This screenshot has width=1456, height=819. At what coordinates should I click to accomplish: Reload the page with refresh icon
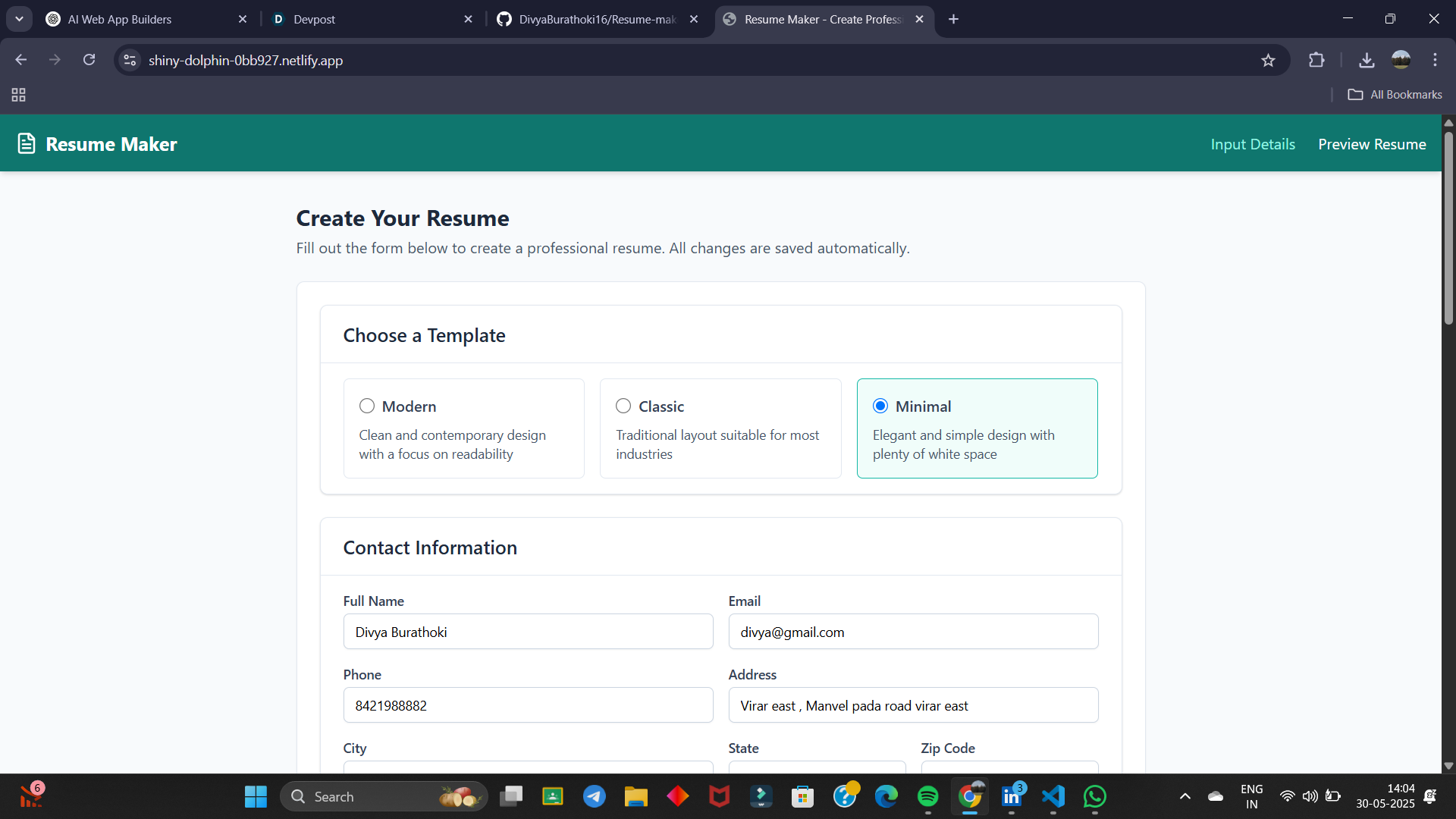pyautogui.click(x=89, y=60)
